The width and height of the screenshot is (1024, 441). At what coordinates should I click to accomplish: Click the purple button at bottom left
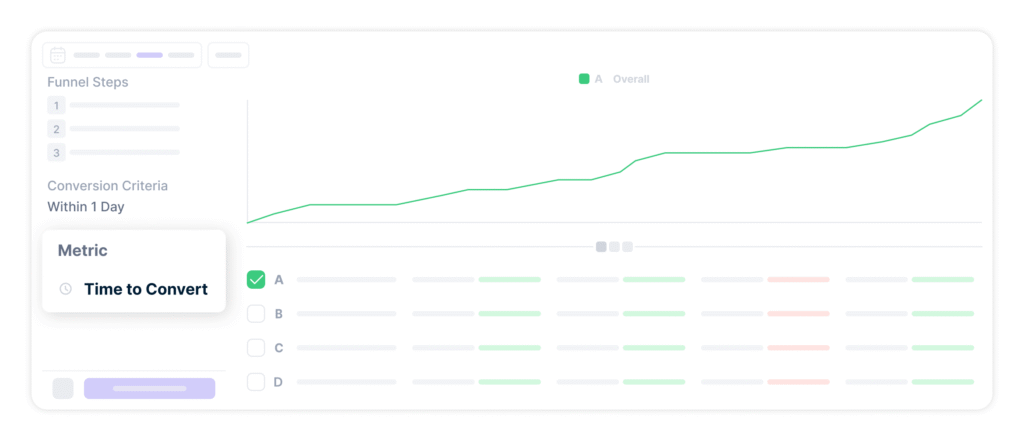pos(149,388)
